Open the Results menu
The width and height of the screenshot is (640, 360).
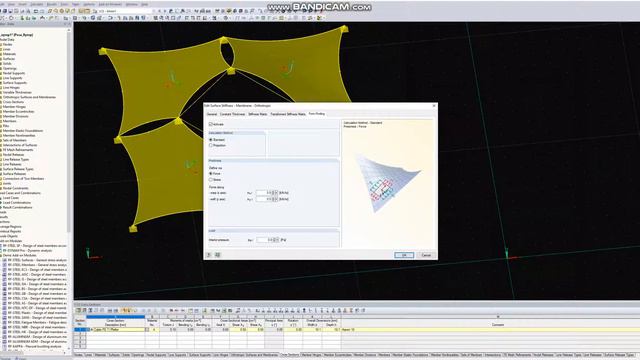tap(52, 4)
